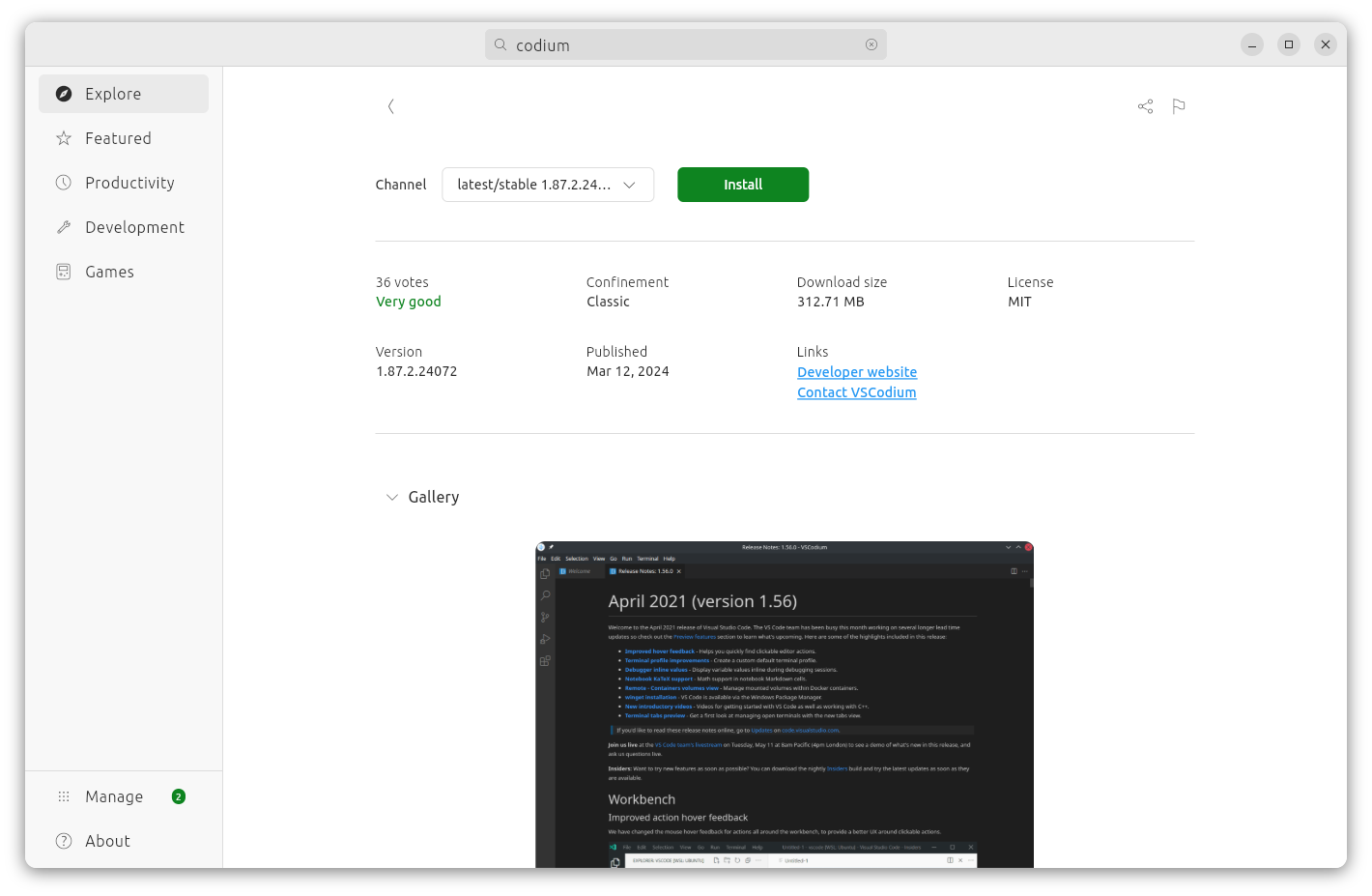Click the About question mark icon
The height and width of the screenshot is (896, 1372).
click(x=64, y=841)
